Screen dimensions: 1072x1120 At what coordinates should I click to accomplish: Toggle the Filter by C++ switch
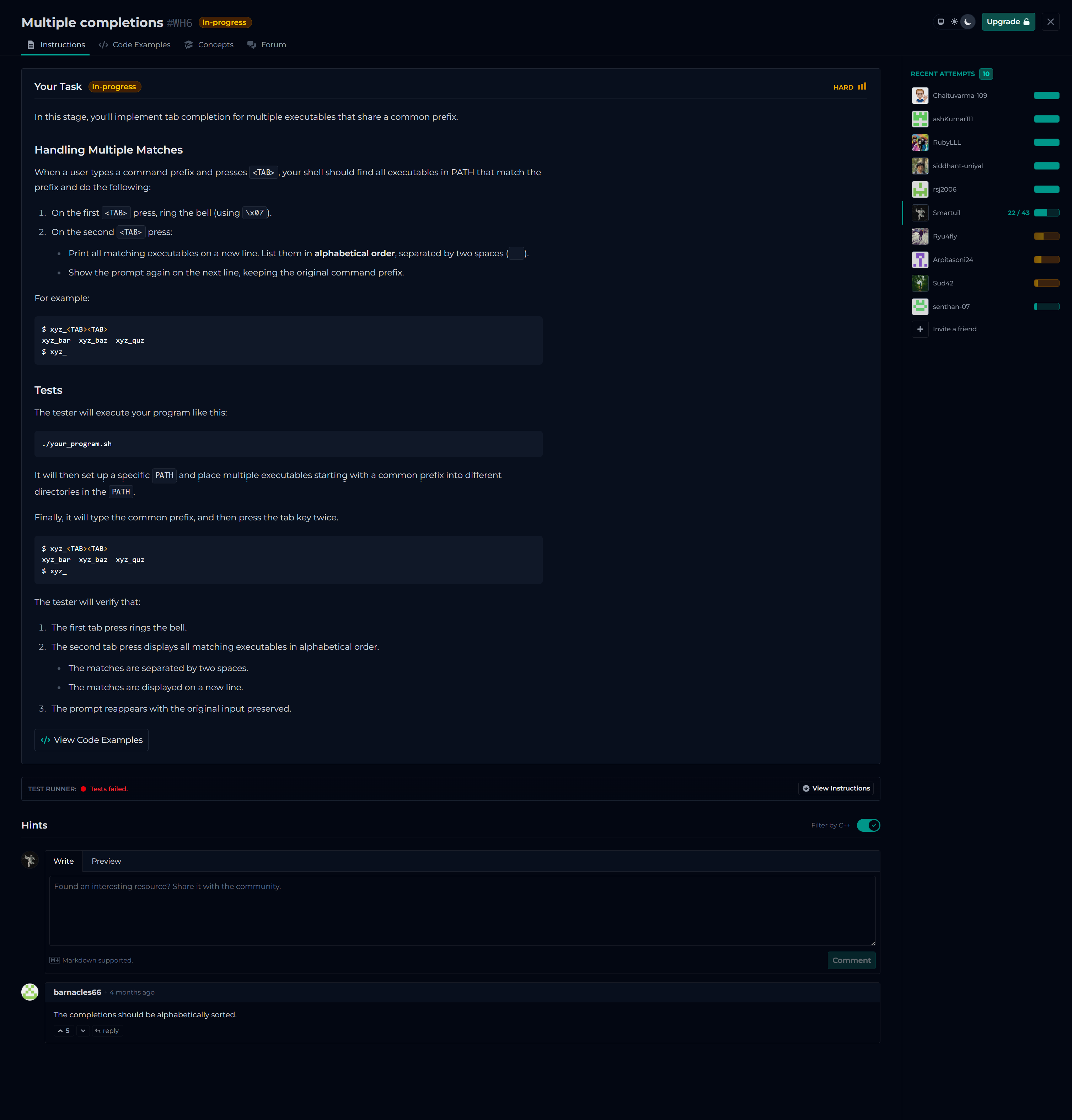[x=868, y=825]
